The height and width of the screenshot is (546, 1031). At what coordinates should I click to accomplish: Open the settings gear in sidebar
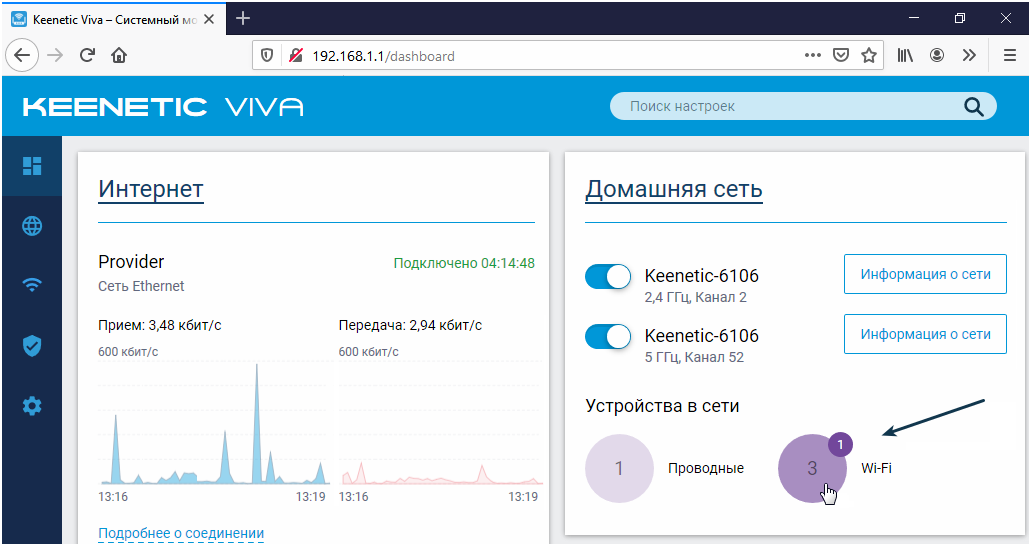pos(32,406)
